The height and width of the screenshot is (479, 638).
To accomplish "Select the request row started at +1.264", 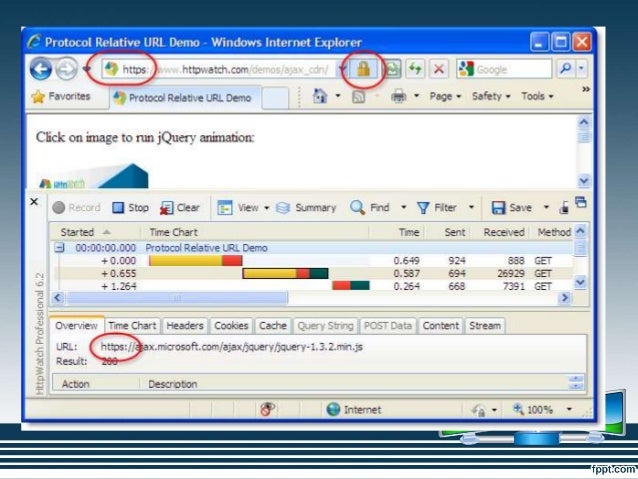I will click(312, 286).
